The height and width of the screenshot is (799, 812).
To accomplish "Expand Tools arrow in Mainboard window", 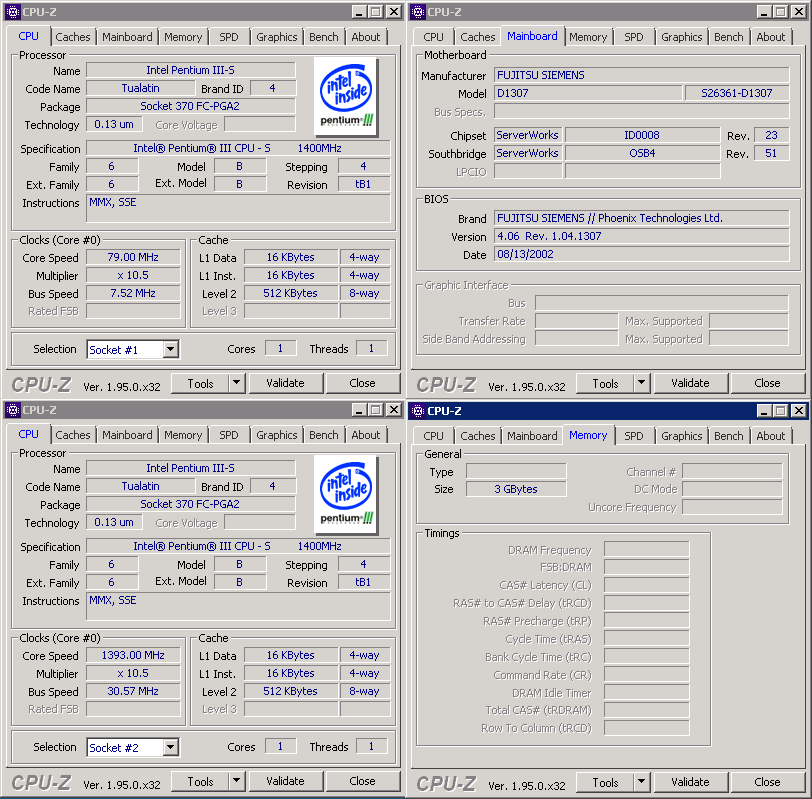I will pyautogui.click(x=642, y=383).
